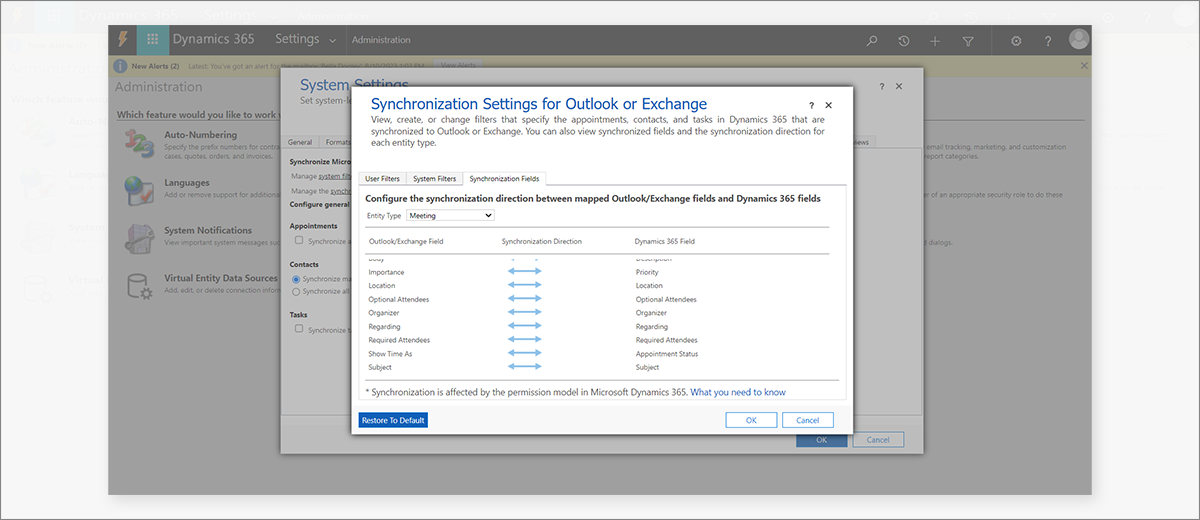Image resolution: width=1200 pixels, height=520 pixels.
Task: Click the search magnifier icon in top bar
Action: [x=872, y=41]
